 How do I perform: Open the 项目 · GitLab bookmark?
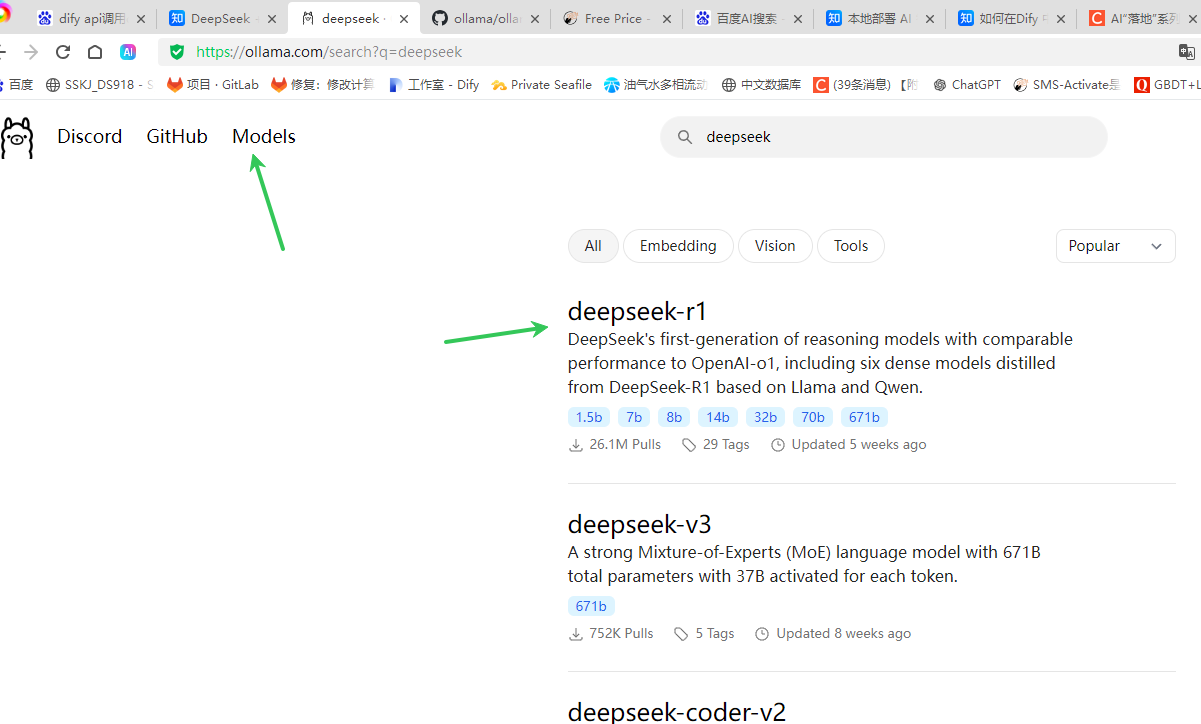(x=212, y=85)
